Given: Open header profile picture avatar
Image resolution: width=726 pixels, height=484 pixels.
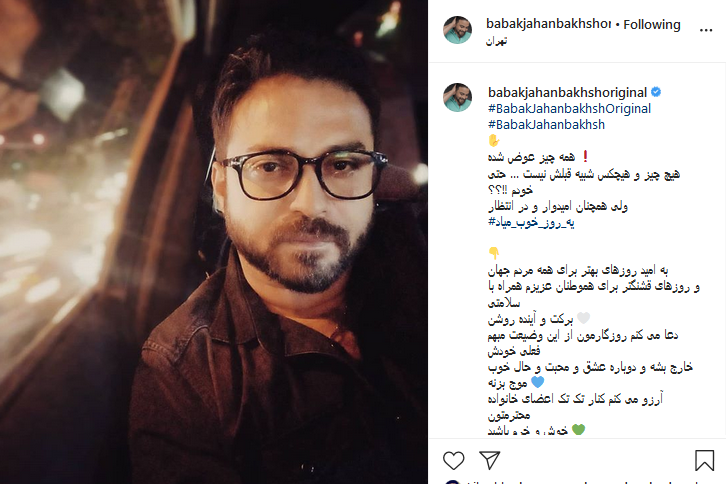Looking at the screenshot, I should tap(457, 30).
